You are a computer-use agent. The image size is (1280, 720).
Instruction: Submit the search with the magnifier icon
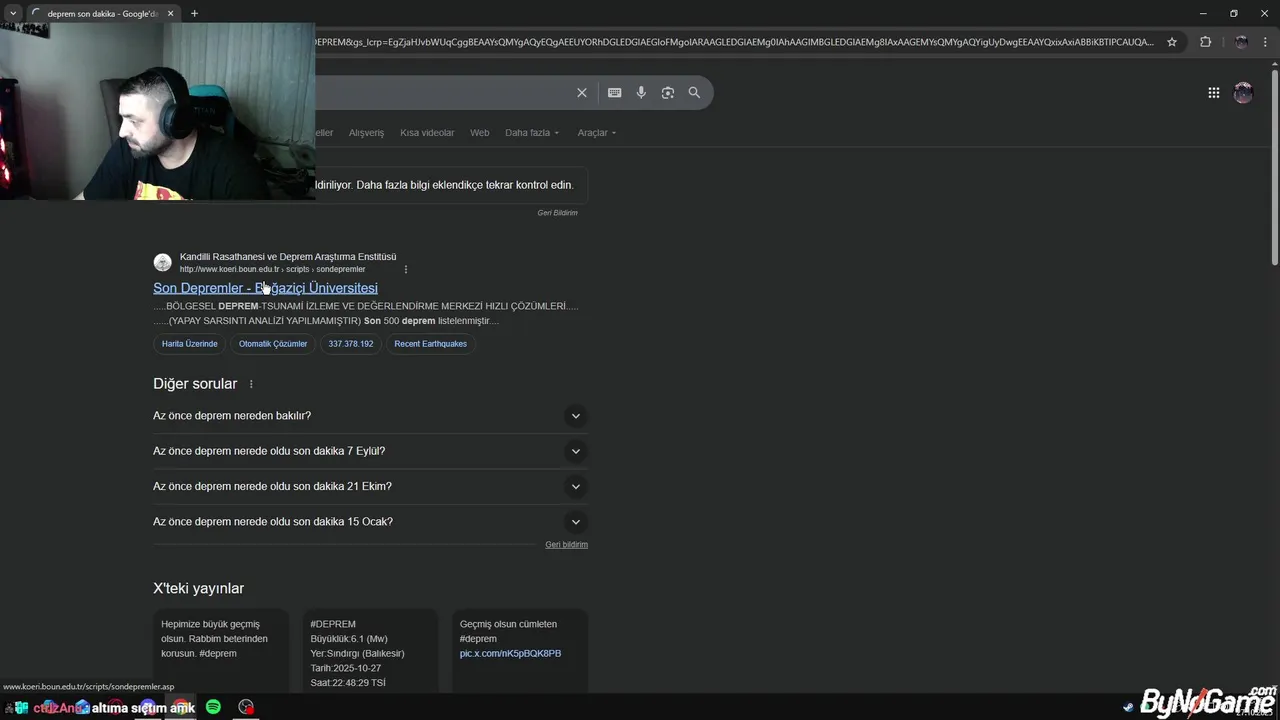694,93
